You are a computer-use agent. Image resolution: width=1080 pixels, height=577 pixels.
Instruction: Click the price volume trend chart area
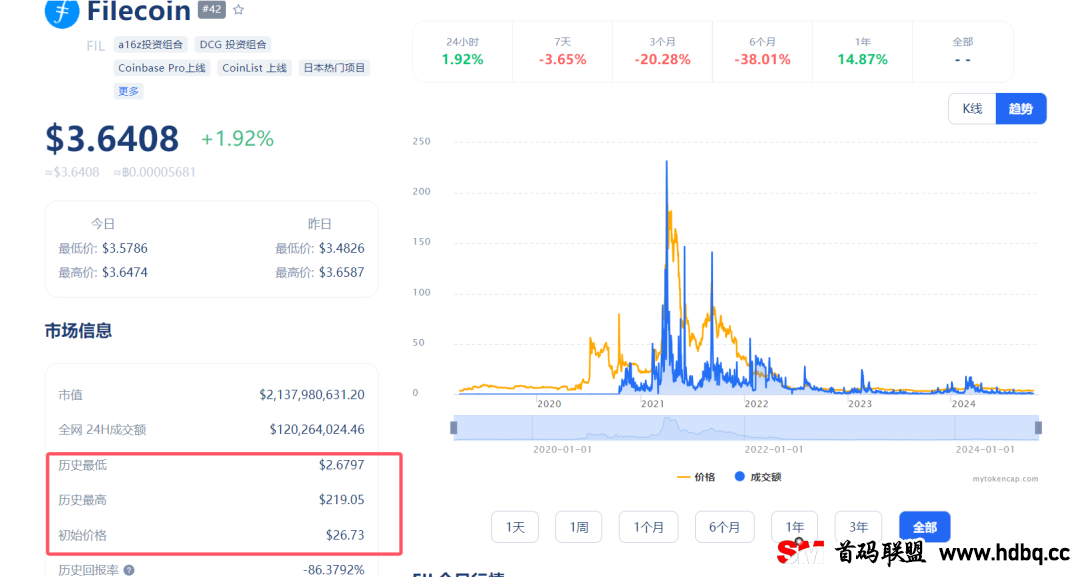746,267
